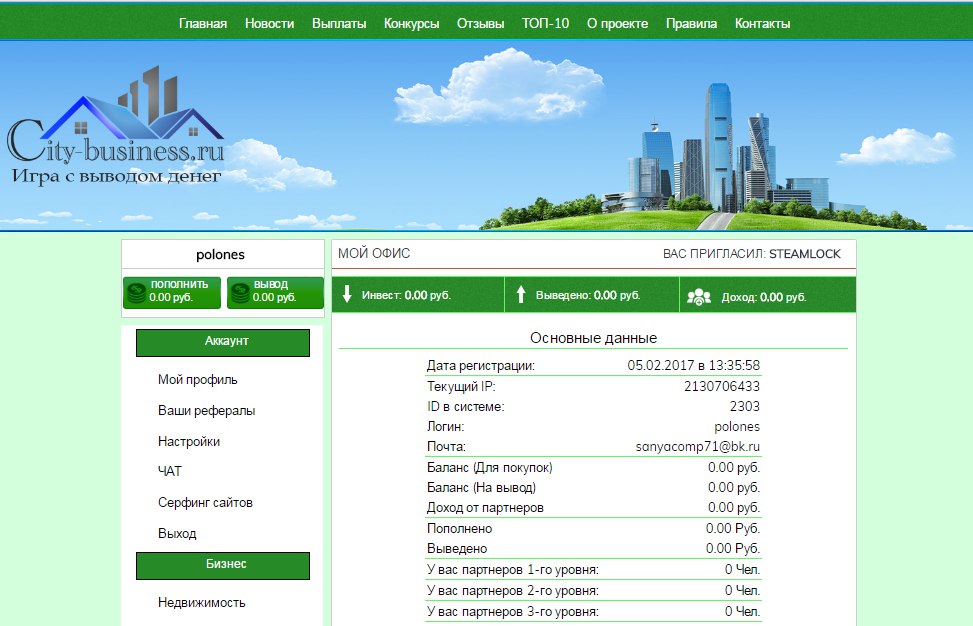Click партнеров 3-го уровня row label
The height and width of the screenshot is (626, 973).
[x=513, y=612]
